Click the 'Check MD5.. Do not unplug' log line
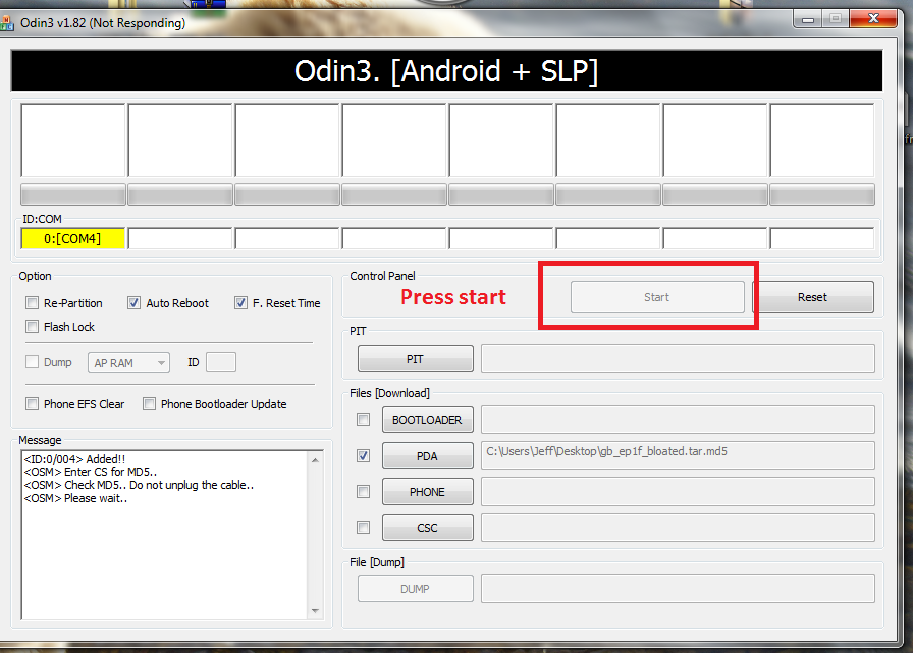 pyautogui.click(x=139, y=485)
